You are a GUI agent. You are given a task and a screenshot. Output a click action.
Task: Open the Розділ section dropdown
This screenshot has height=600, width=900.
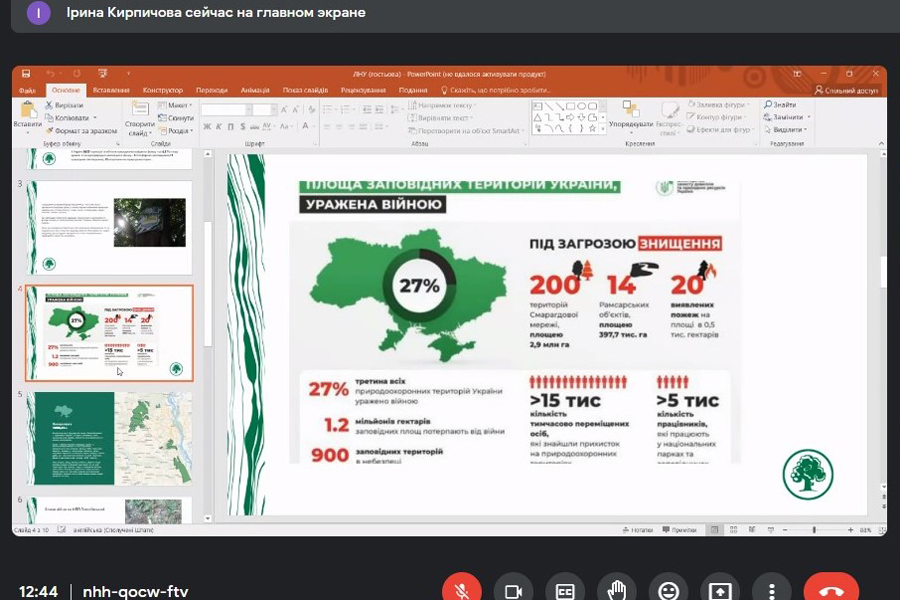click(175, 130)
